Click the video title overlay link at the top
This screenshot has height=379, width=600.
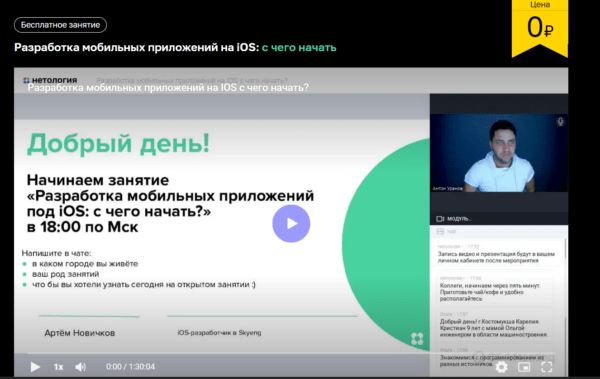[x=168, y=88]
